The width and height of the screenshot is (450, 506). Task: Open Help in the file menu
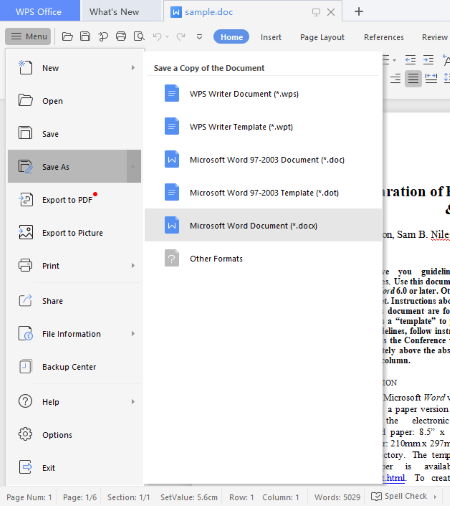click(74, 402)
